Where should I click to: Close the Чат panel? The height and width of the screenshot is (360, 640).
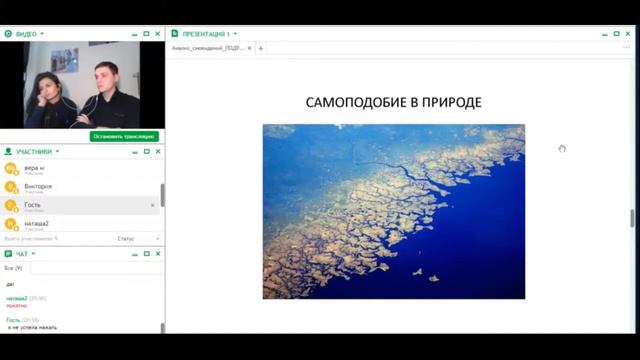click(x=158, y=254)
